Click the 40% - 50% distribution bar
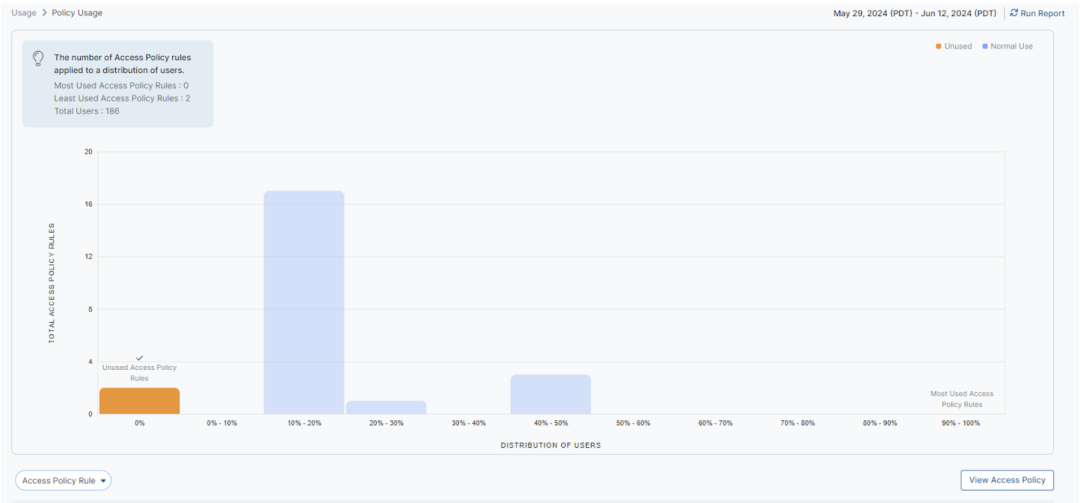Image resolution: width=1080 pixels, height=503 pixels. tap(550, 394)
